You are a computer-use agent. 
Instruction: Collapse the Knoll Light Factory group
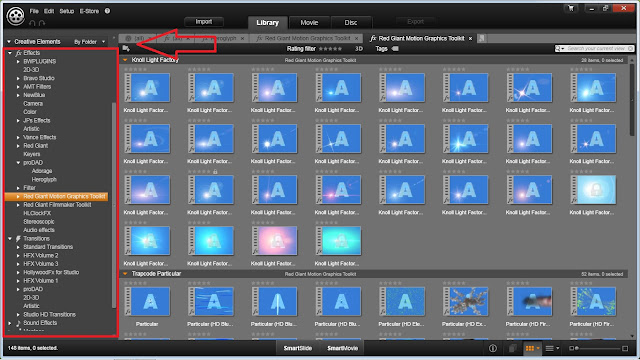tap(125, 60)
